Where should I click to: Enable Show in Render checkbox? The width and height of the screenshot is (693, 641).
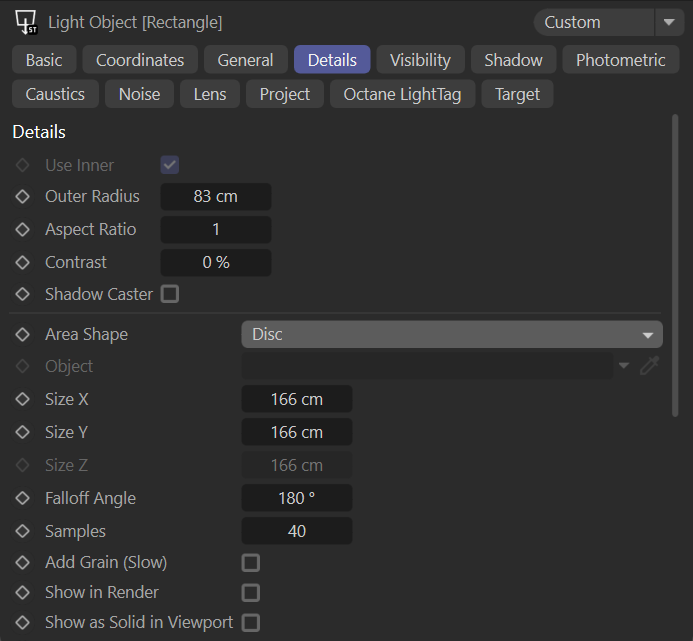click(x=251, y=593)
